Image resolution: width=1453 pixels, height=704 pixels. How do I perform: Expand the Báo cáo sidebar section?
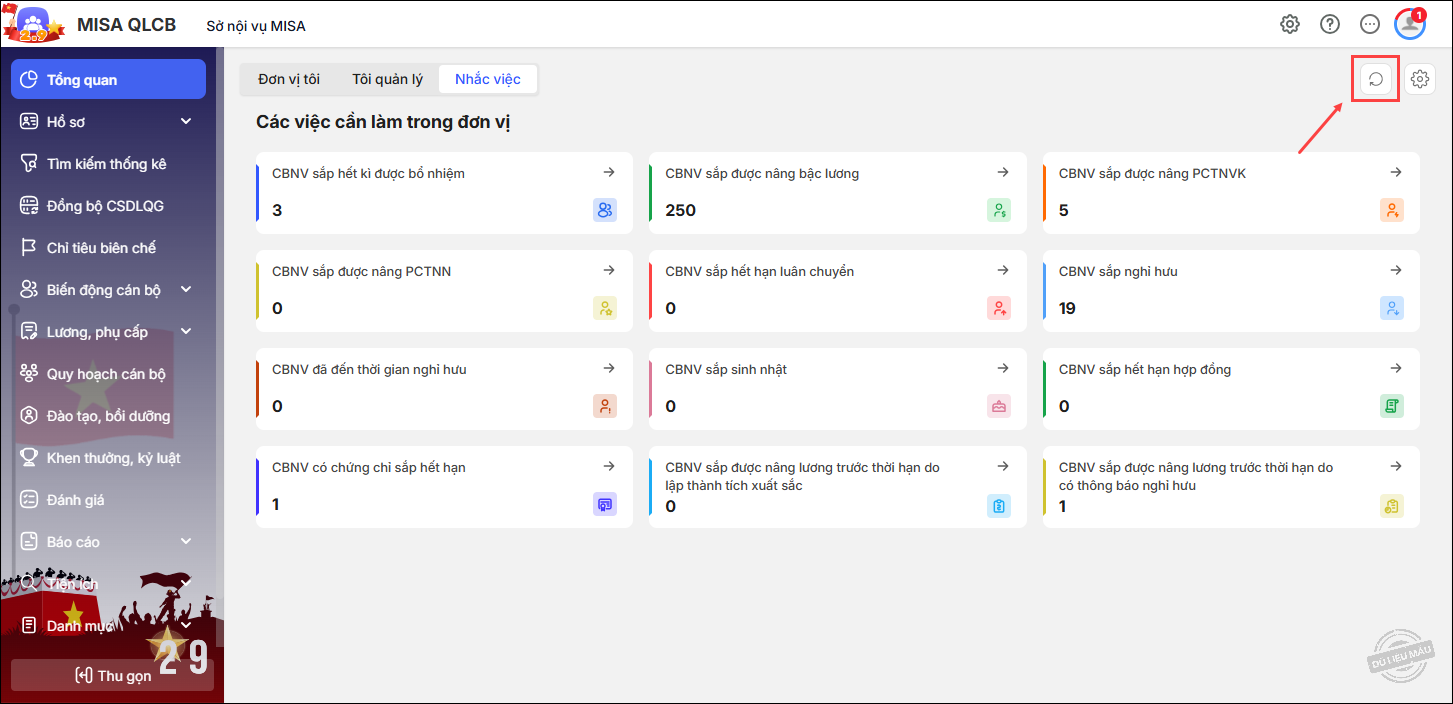tap(185, 542)
